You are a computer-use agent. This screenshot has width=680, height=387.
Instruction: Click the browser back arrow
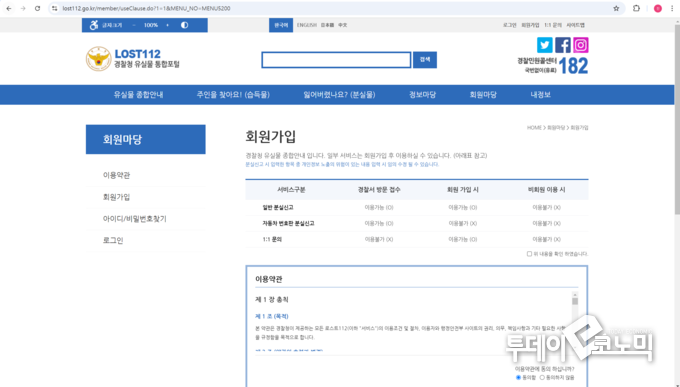pos(9,8)
